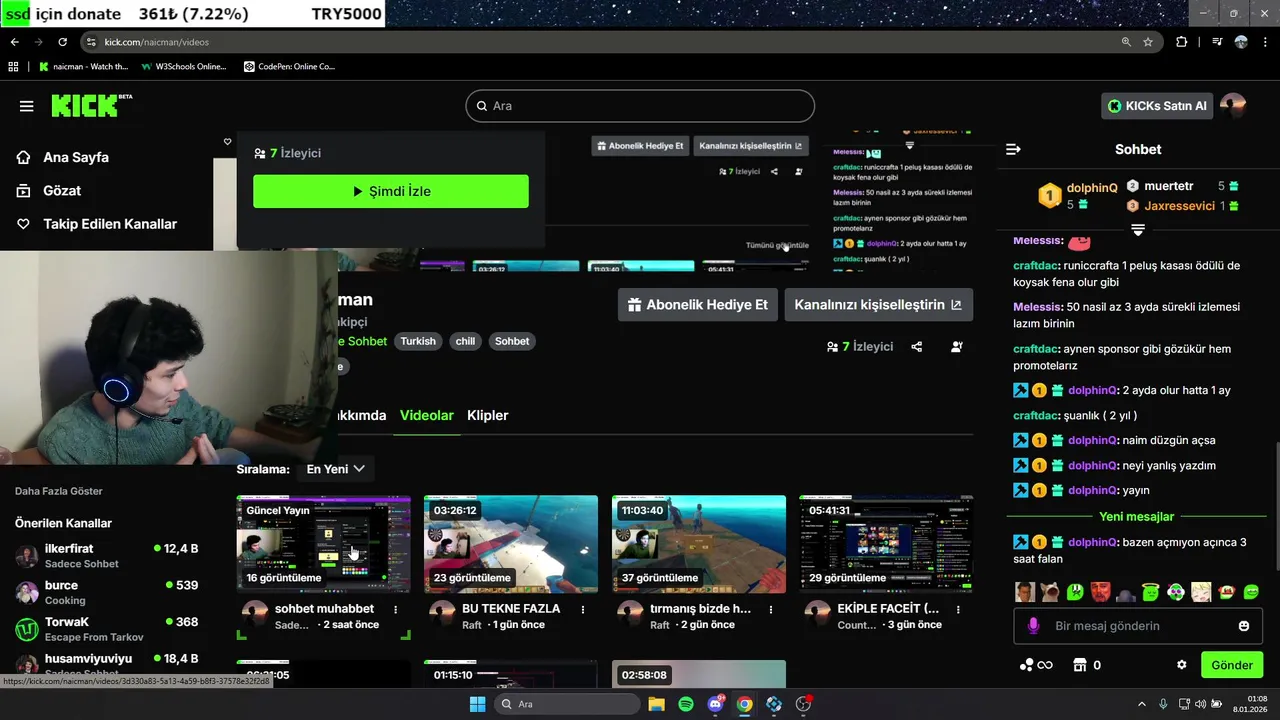Click the purple microphone icon in chat box

[1034, 626]
